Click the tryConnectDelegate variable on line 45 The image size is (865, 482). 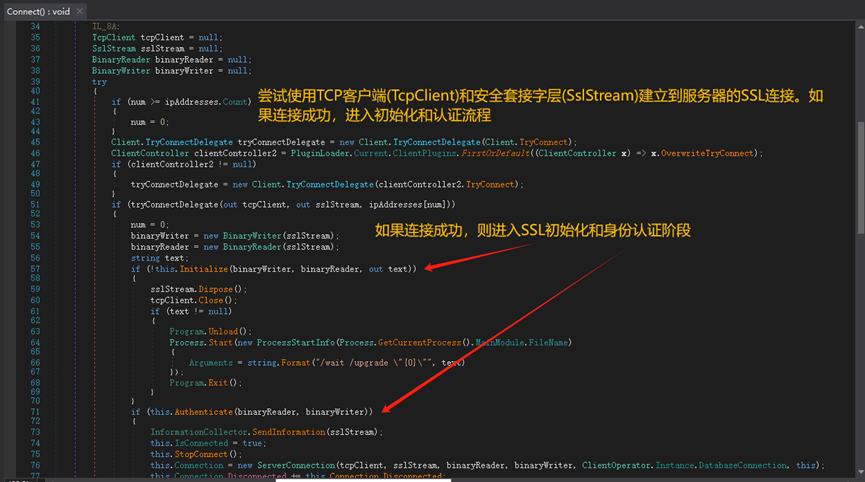[281, 142]
